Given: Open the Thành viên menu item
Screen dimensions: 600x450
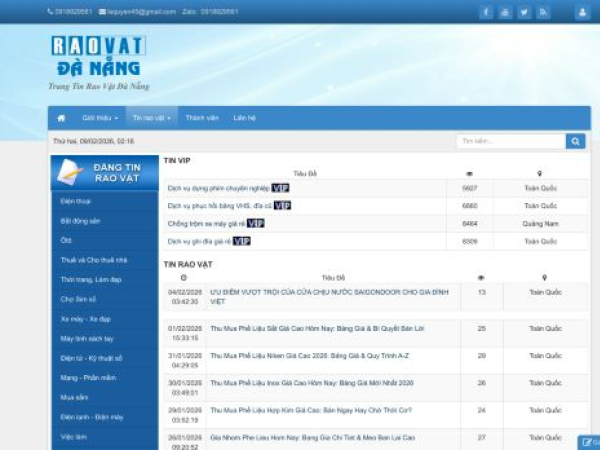Looking at the screenshot, I should (x=201, y=117).
